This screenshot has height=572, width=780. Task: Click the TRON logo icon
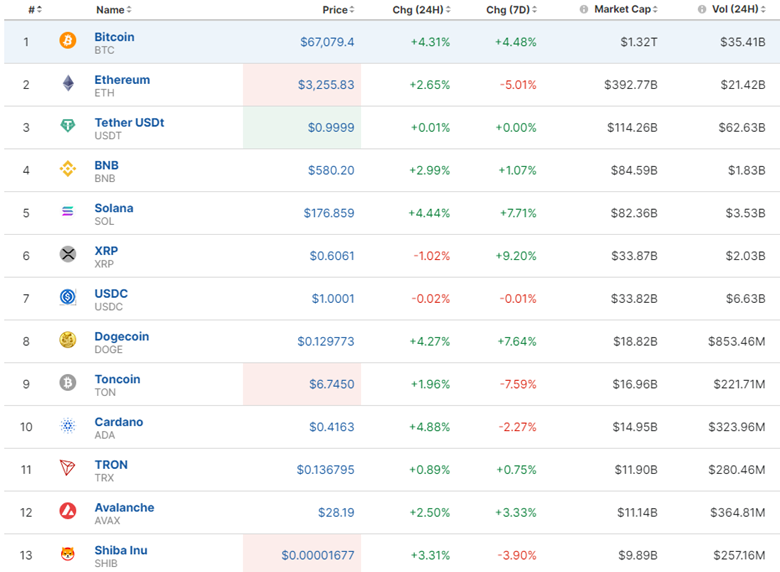click(x=68, y=468)
